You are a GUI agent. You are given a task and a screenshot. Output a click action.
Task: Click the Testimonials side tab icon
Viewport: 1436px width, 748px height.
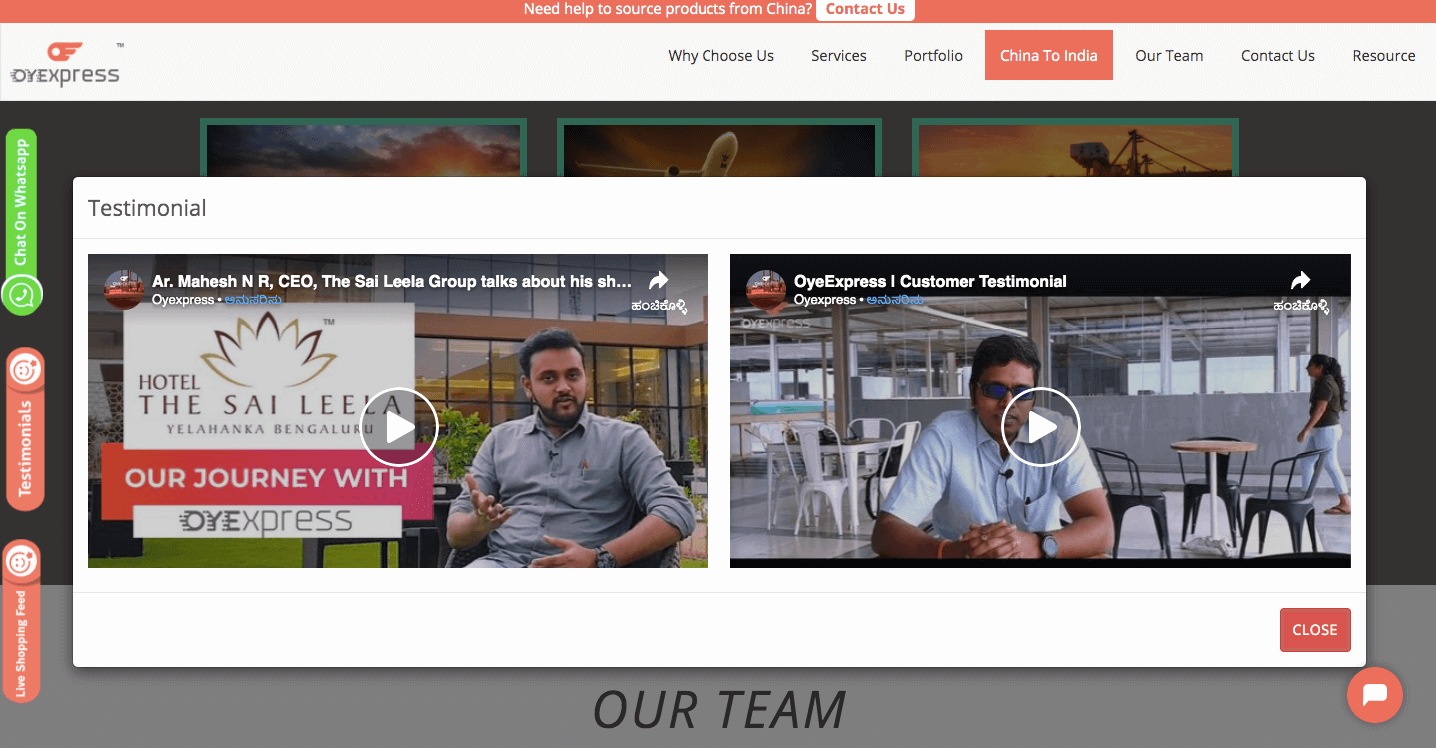(x=25, y=371)
